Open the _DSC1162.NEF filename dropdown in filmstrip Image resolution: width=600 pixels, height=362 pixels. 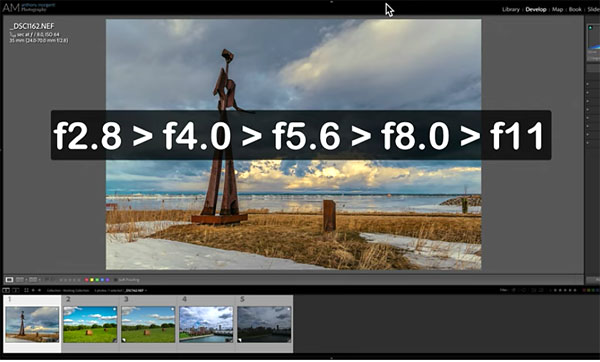(136, 290)
